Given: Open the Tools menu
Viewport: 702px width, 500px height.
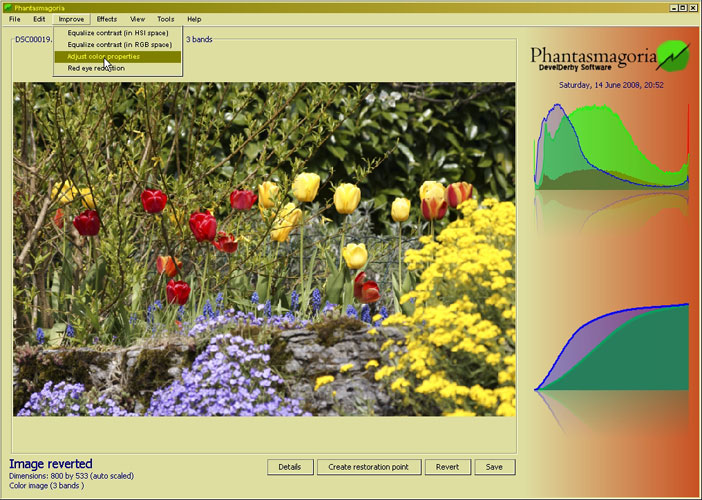Looking at the screenshot, I should click(165, 19).
